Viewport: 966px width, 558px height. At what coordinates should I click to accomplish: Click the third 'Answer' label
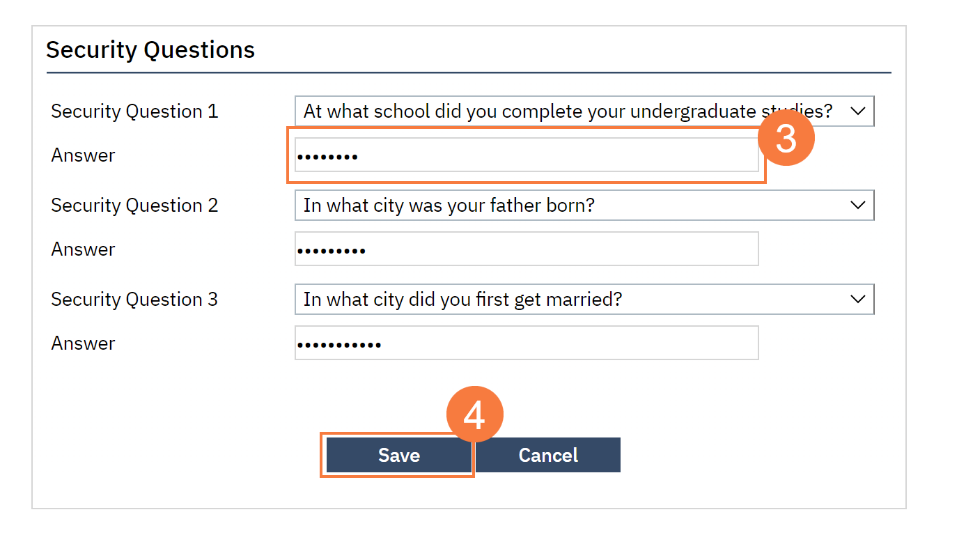(83, 344)
